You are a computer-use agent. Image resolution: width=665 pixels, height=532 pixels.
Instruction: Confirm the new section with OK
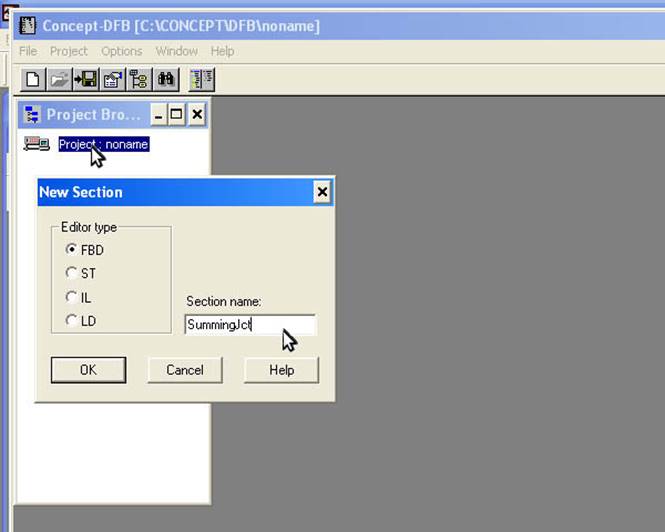coord(89,370)
